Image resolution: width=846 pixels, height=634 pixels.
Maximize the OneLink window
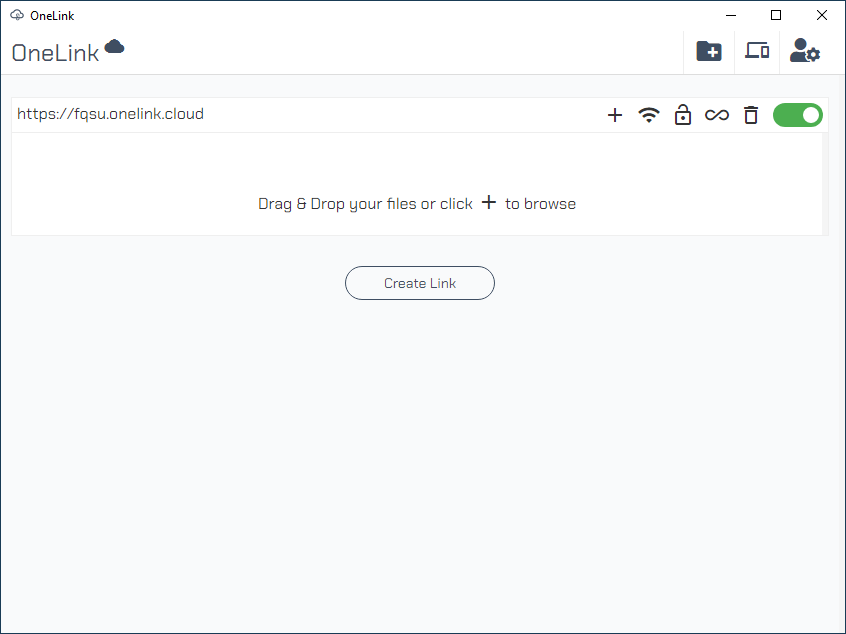pyautogui.click(x=776, y=15)
